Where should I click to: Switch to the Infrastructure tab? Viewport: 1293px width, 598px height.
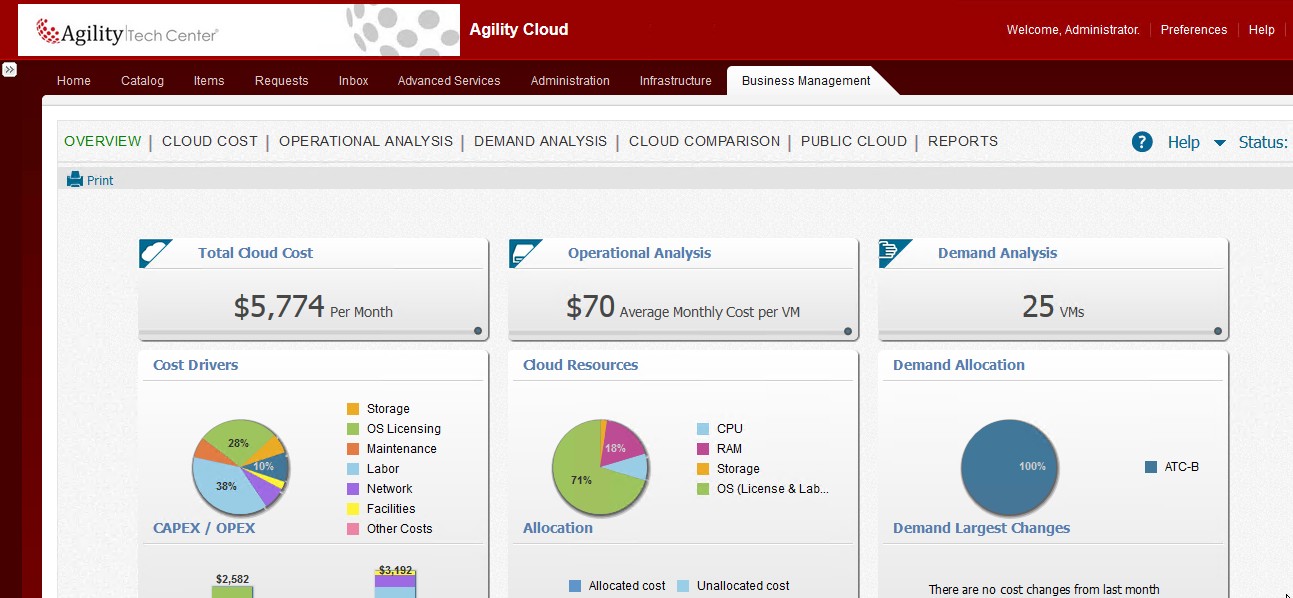click(675, 81)
